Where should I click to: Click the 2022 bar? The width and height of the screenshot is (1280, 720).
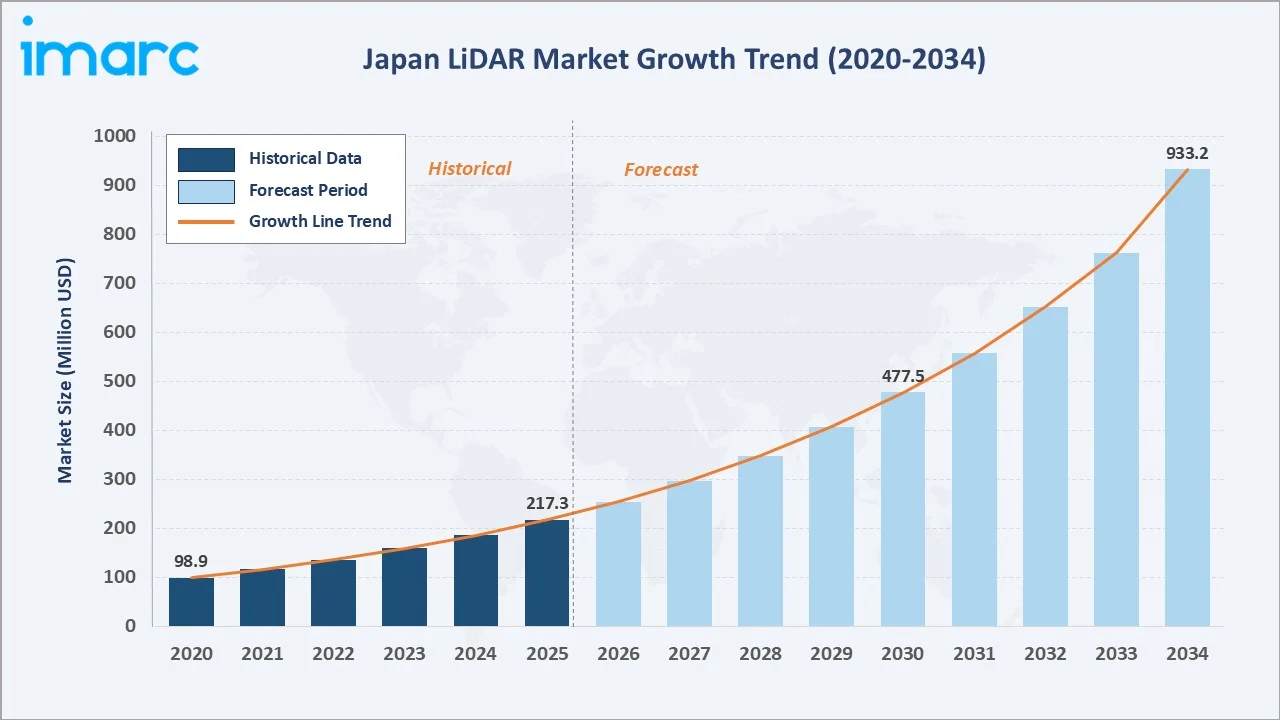(333, 593)
